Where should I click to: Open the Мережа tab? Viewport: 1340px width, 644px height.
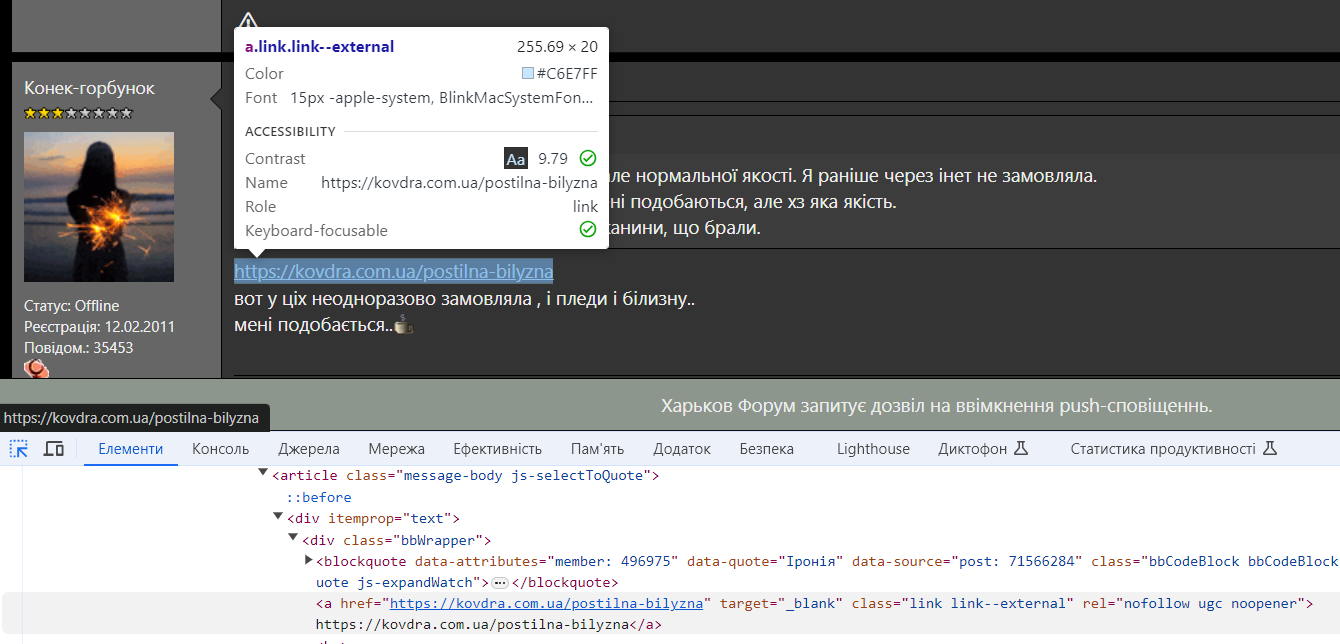pos(396,449)
